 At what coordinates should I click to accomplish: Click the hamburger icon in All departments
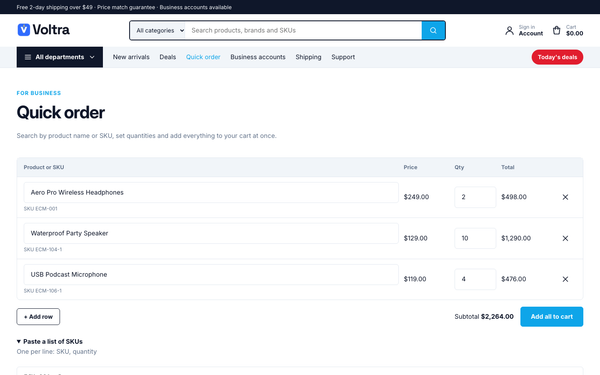pos(28,57)
